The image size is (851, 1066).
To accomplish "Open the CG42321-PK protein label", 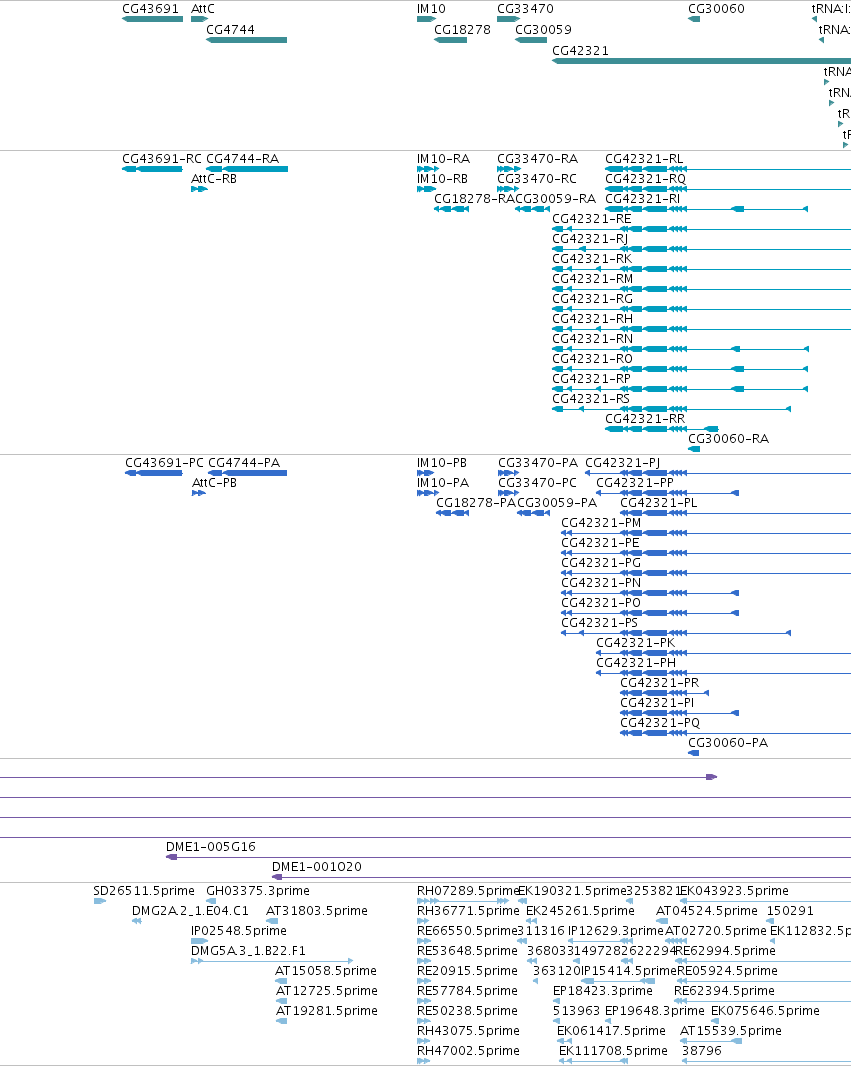I will [x=636, y=643].
